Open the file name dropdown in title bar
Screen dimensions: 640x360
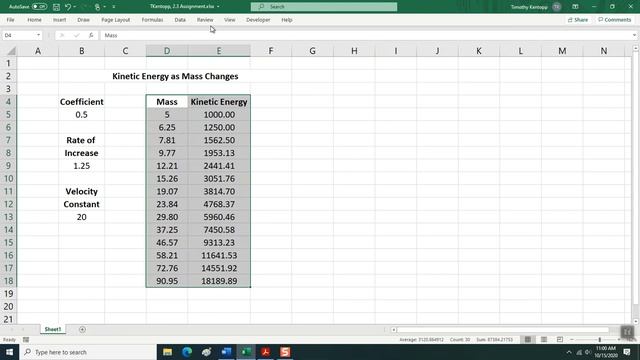218,7
